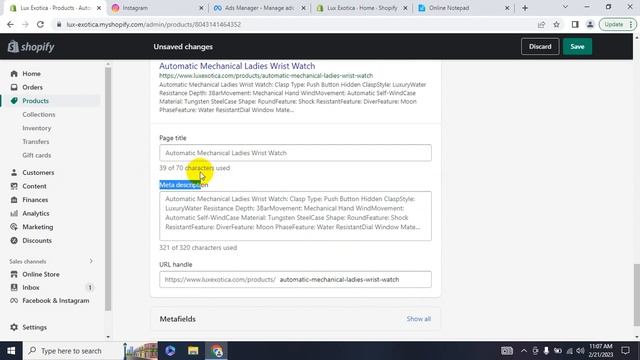Reload the page
640x360 pixels.
click(x=40, y=24)
